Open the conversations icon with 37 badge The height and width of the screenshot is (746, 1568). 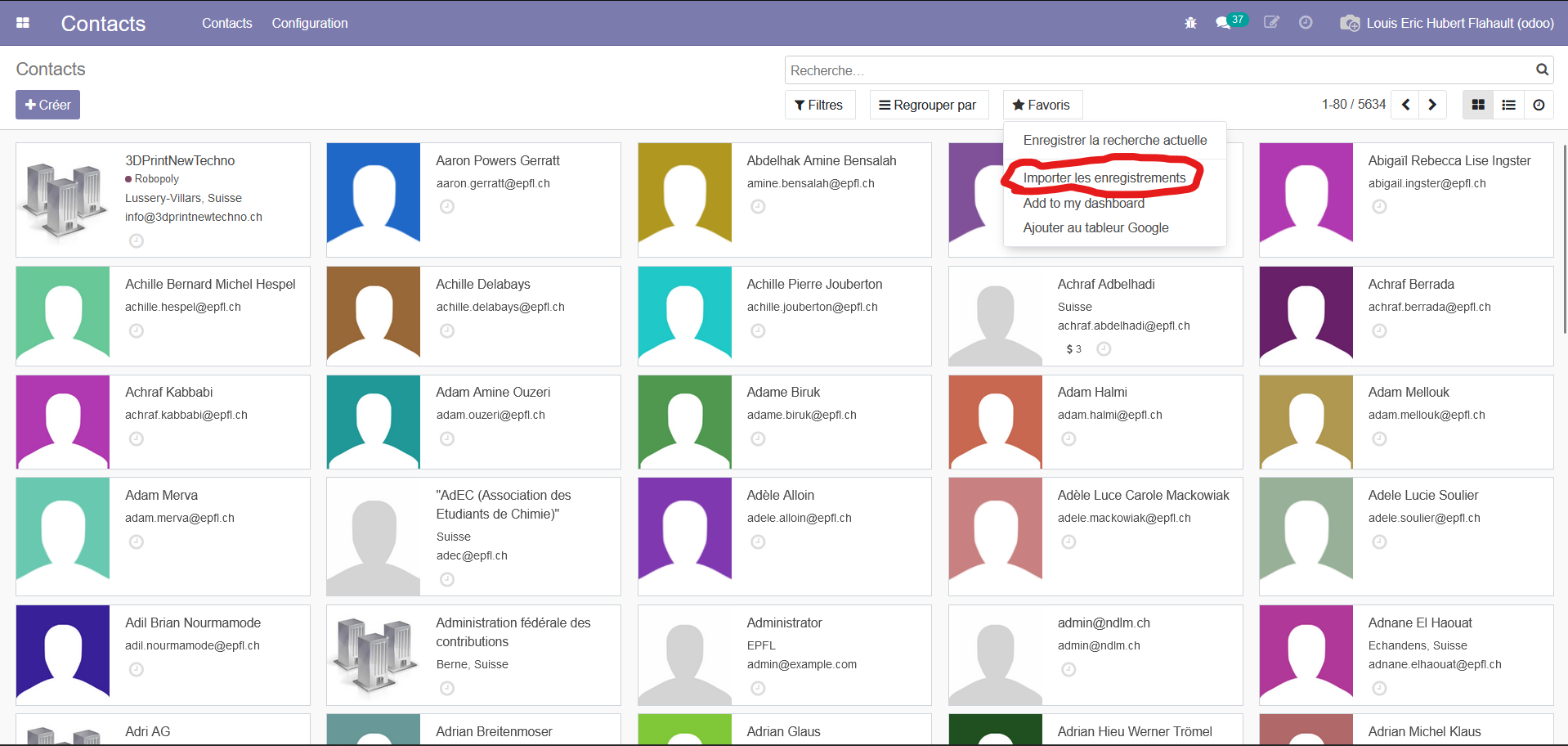click(1224, 23)
